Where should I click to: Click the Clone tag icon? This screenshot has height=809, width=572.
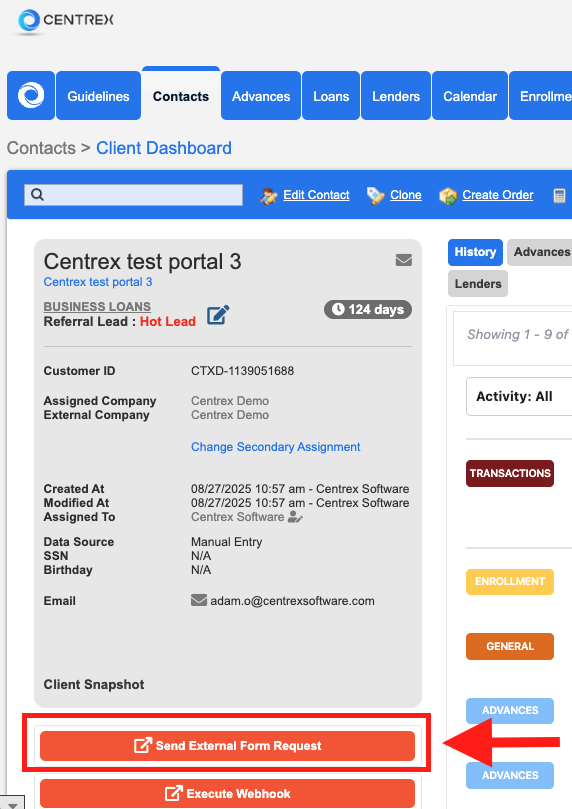pos(375,196)
